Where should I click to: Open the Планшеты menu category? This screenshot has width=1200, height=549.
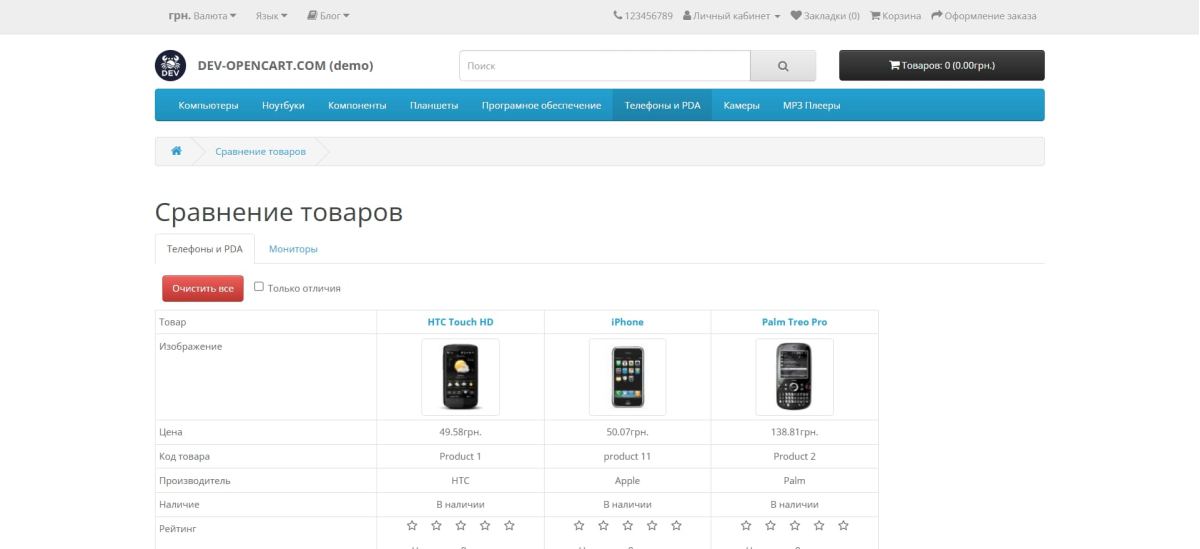(434, 105)
